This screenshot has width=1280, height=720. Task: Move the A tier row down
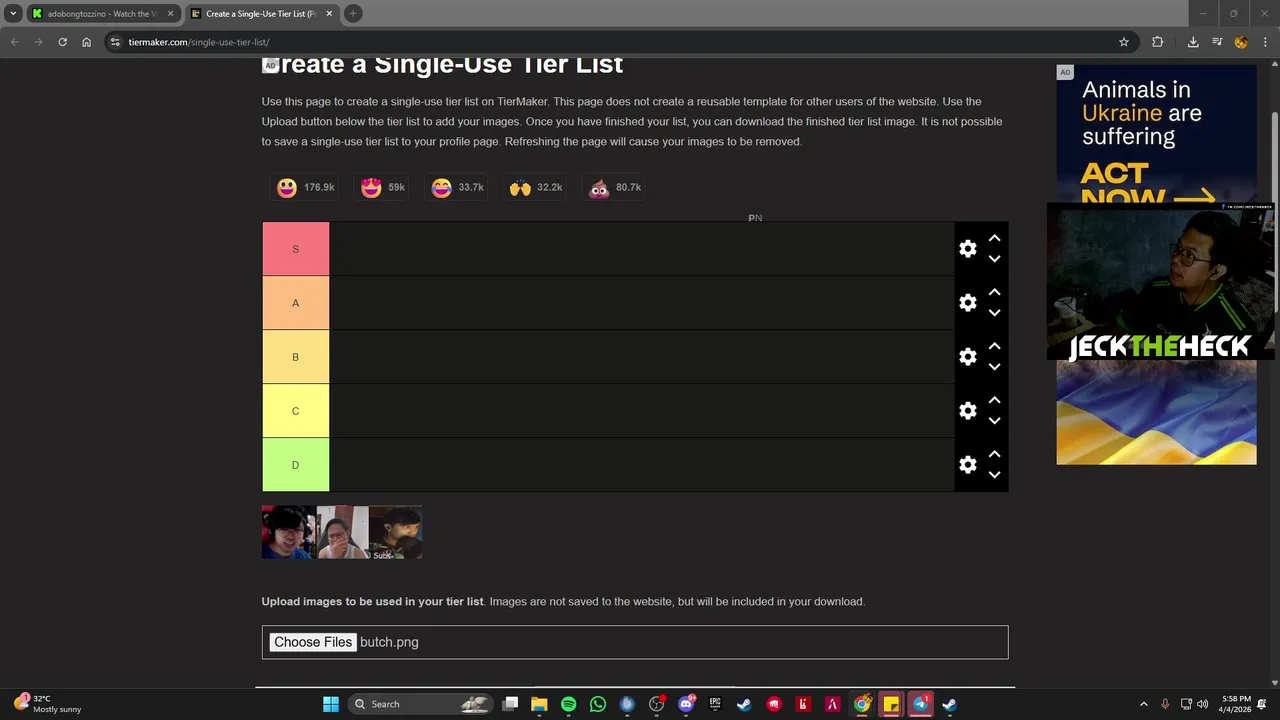994,313
